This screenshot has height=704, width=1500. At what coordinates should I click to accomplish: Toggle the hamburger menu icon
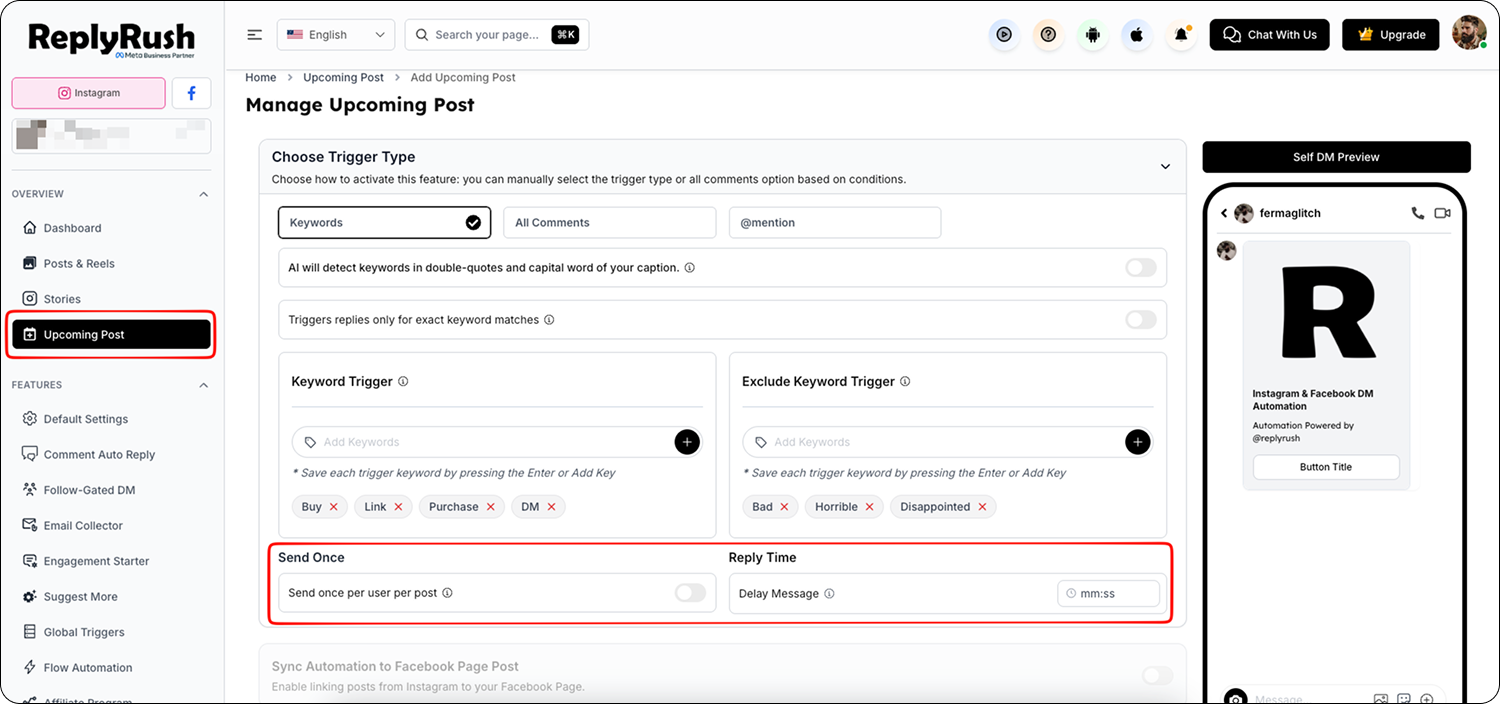255,35
